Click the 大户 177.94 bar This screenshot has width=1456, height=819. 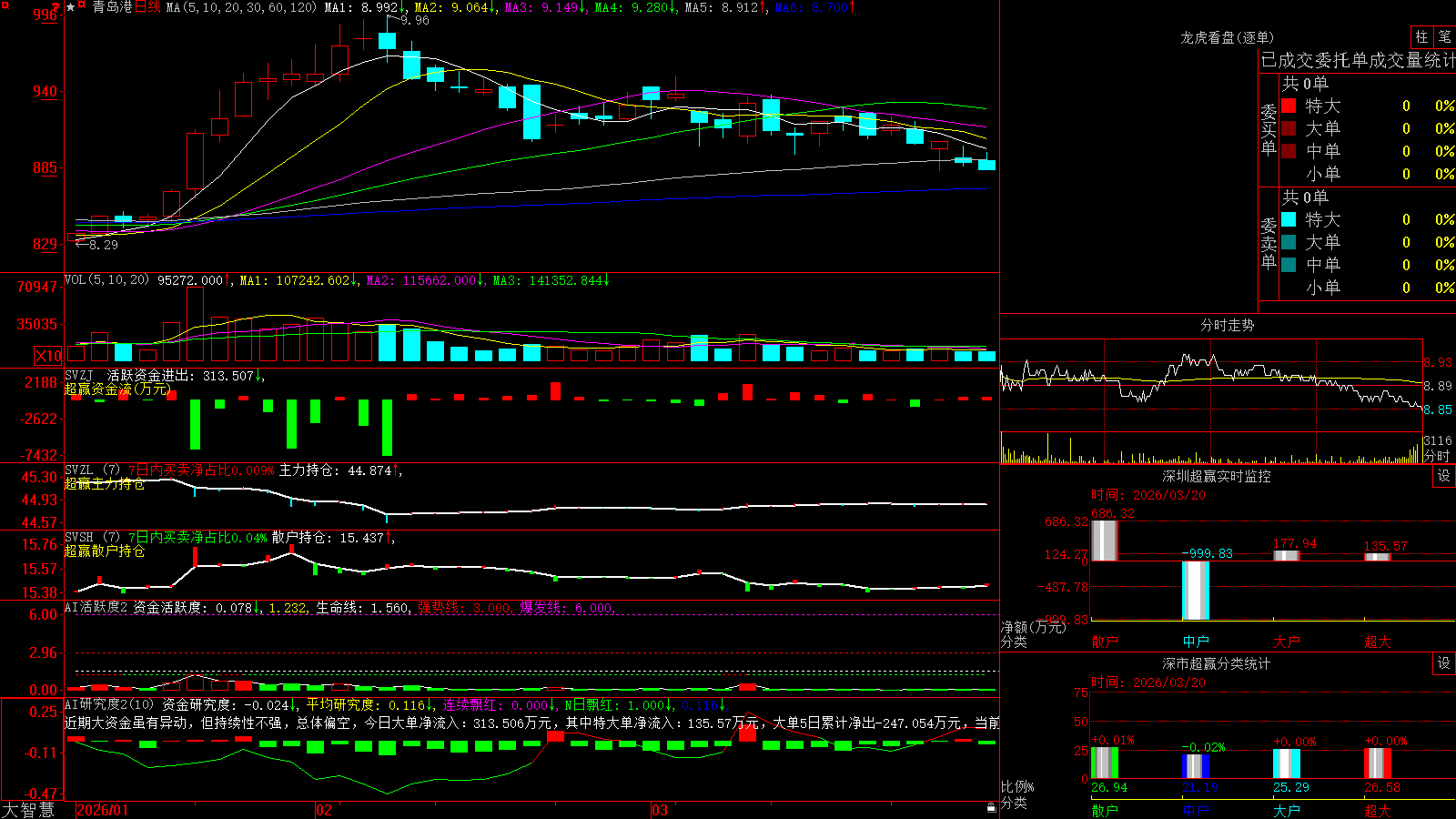[x=1287, y=555]
